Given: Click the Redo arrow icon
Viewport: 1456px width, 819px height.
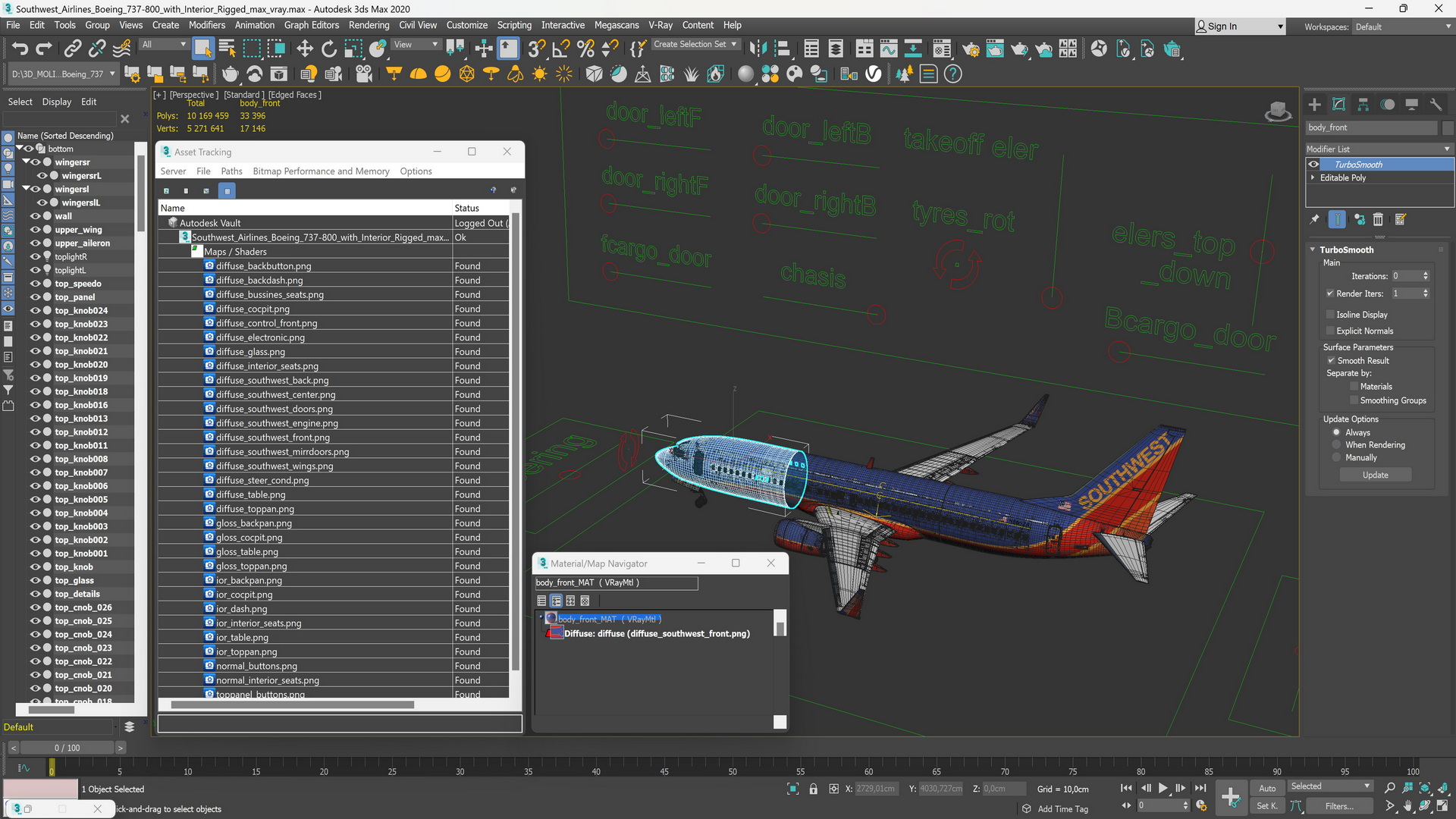Looking at the screenshot, I should click(x=44, y=49).
